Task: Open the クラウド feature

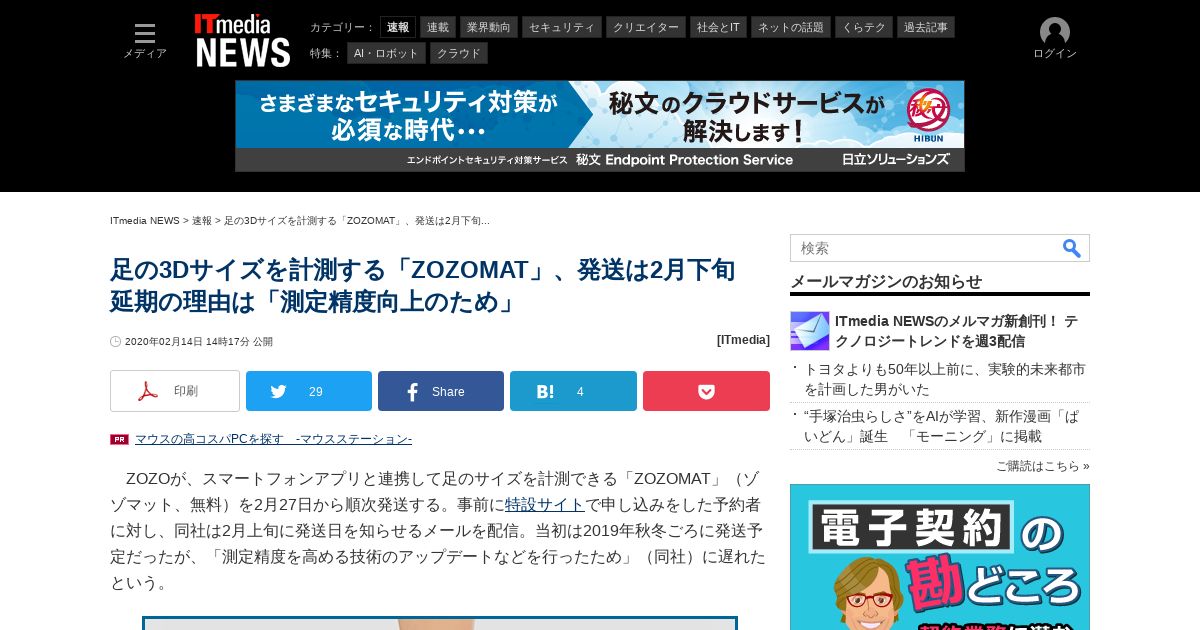Action: [459, 53]
